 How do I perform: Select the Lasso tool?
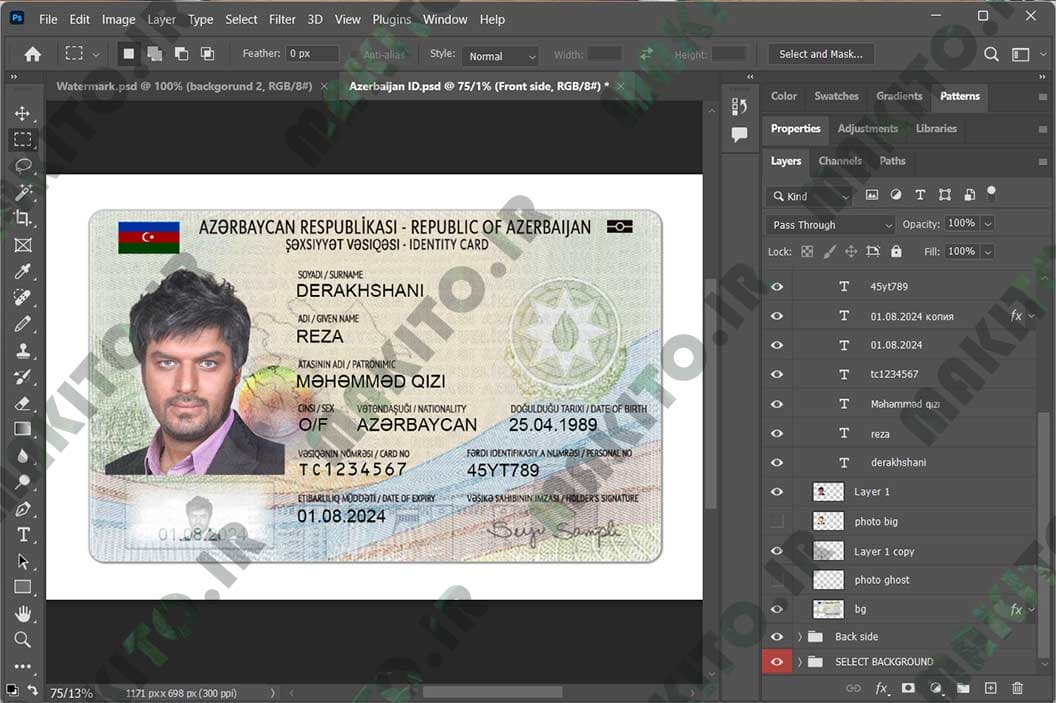pyautogui.click(x=22, y=166)
